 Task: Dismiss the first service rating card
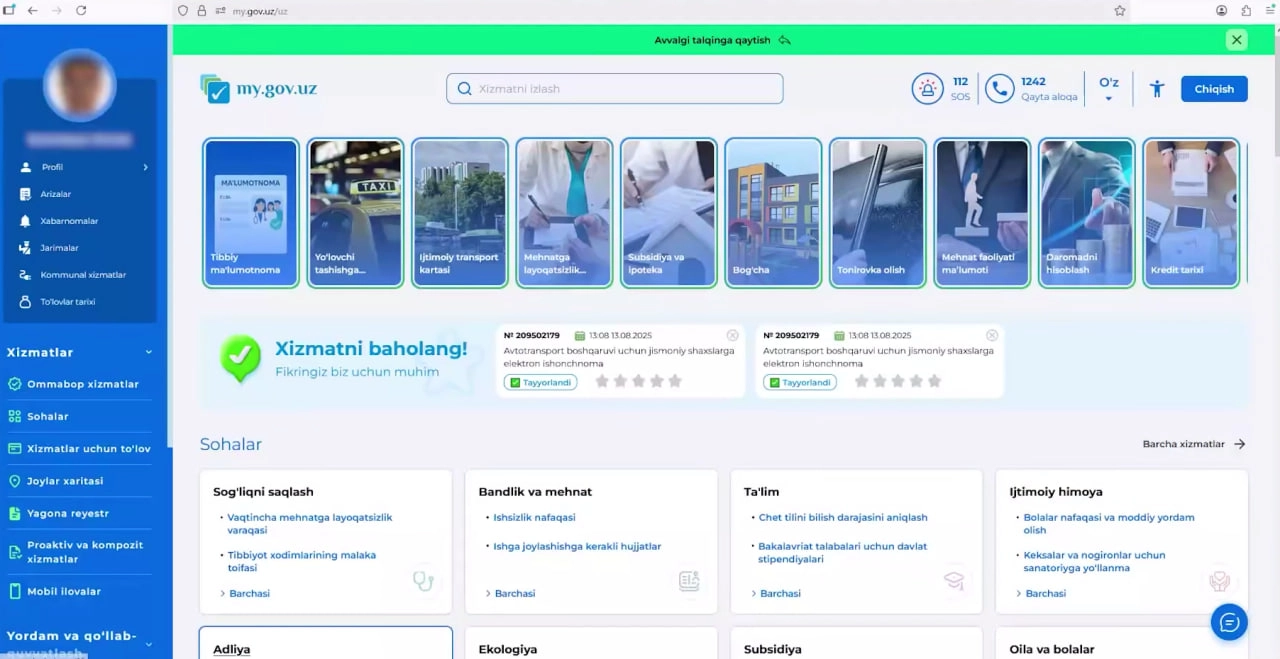(732, 336)
